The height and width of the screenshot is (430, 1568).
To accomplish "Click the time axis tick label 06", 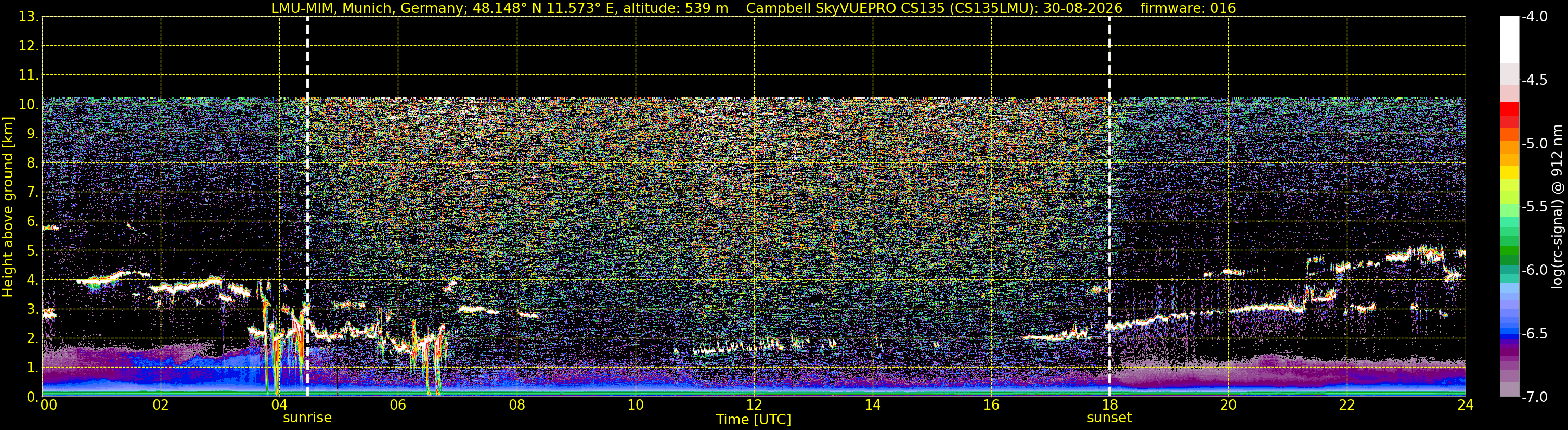I will [x=398, y=405].
